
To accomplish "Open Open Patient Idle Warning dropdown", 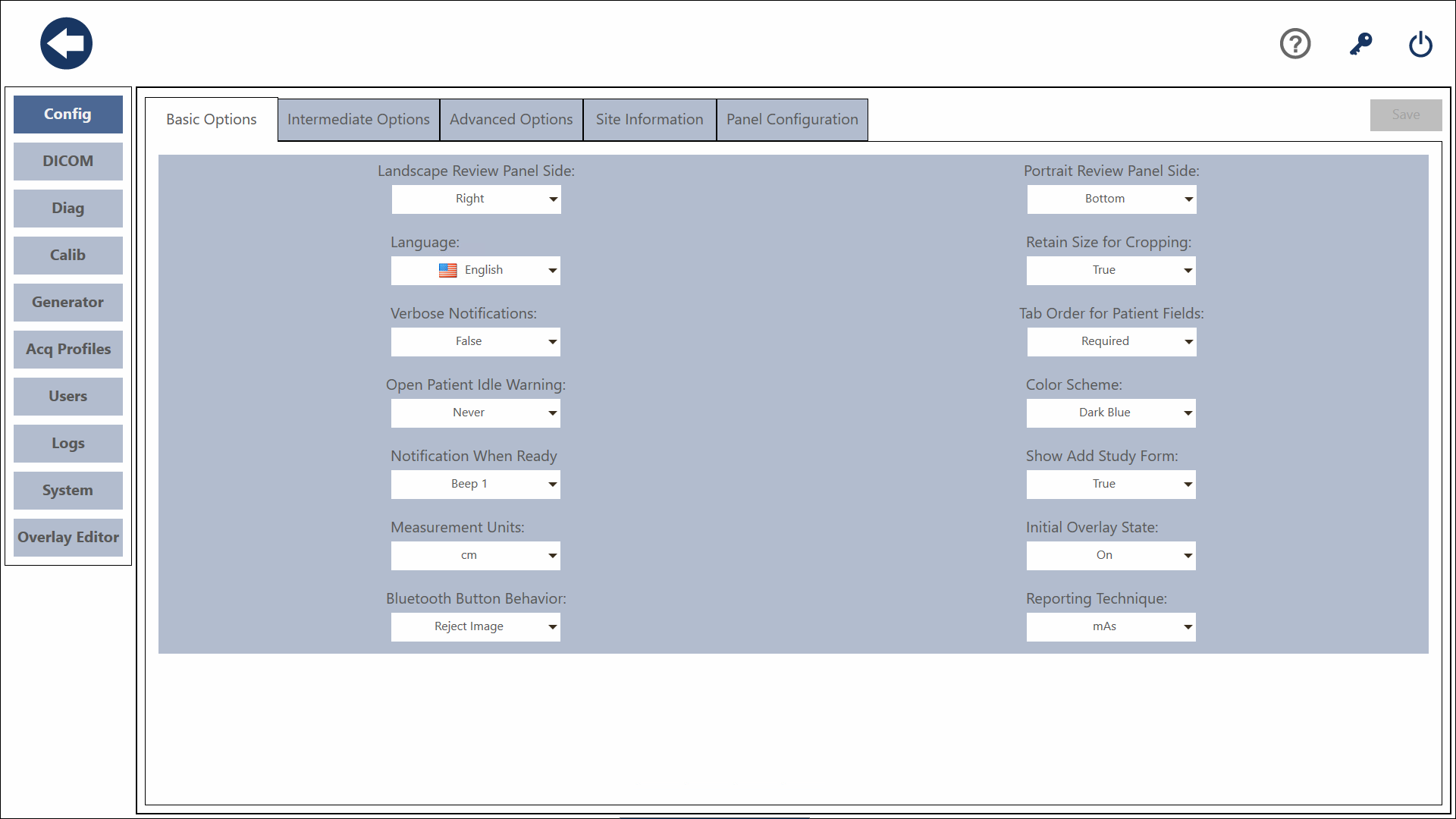I will (x=476, y=413).
